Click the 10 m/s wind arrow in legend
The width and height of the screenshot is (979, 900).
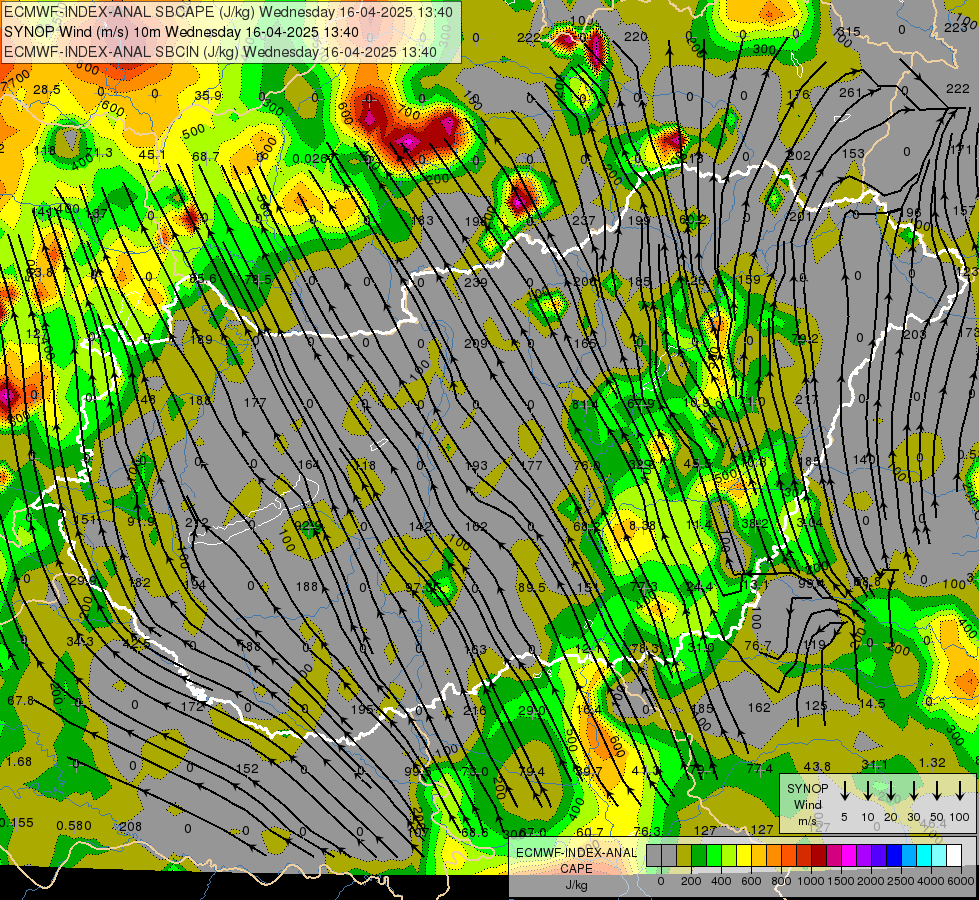867,790
